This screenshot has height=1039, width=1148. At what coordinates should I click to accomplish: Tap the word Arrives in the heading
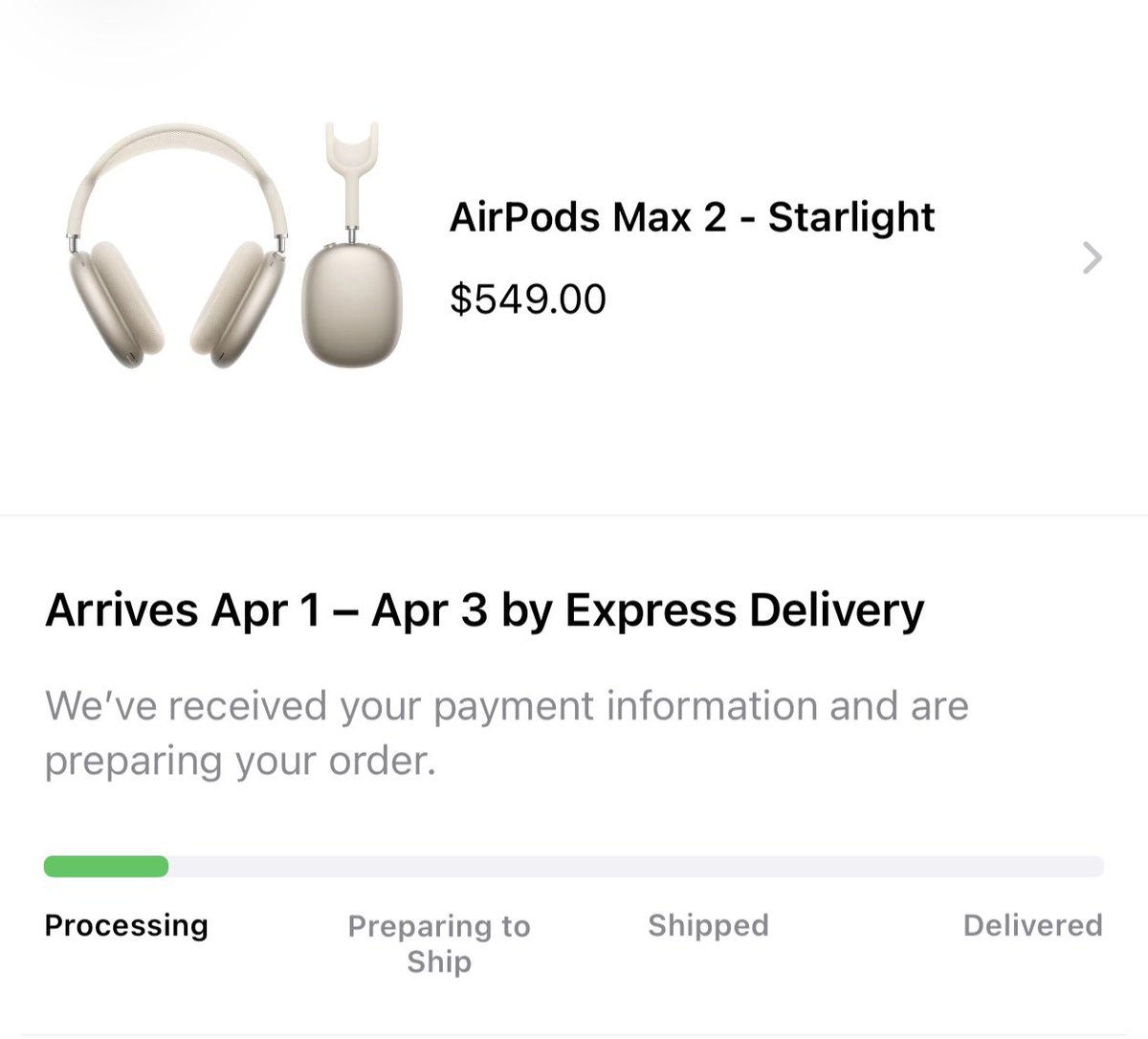[121, 611]
